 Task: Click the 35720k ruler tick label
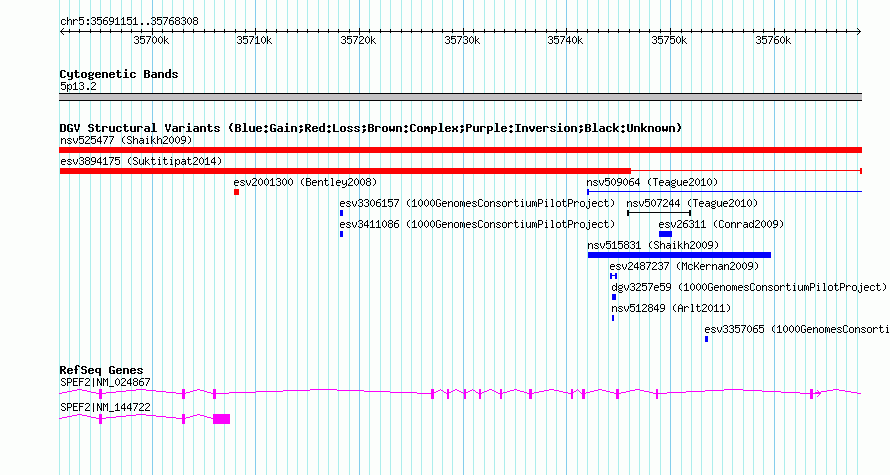pos(358,40)
